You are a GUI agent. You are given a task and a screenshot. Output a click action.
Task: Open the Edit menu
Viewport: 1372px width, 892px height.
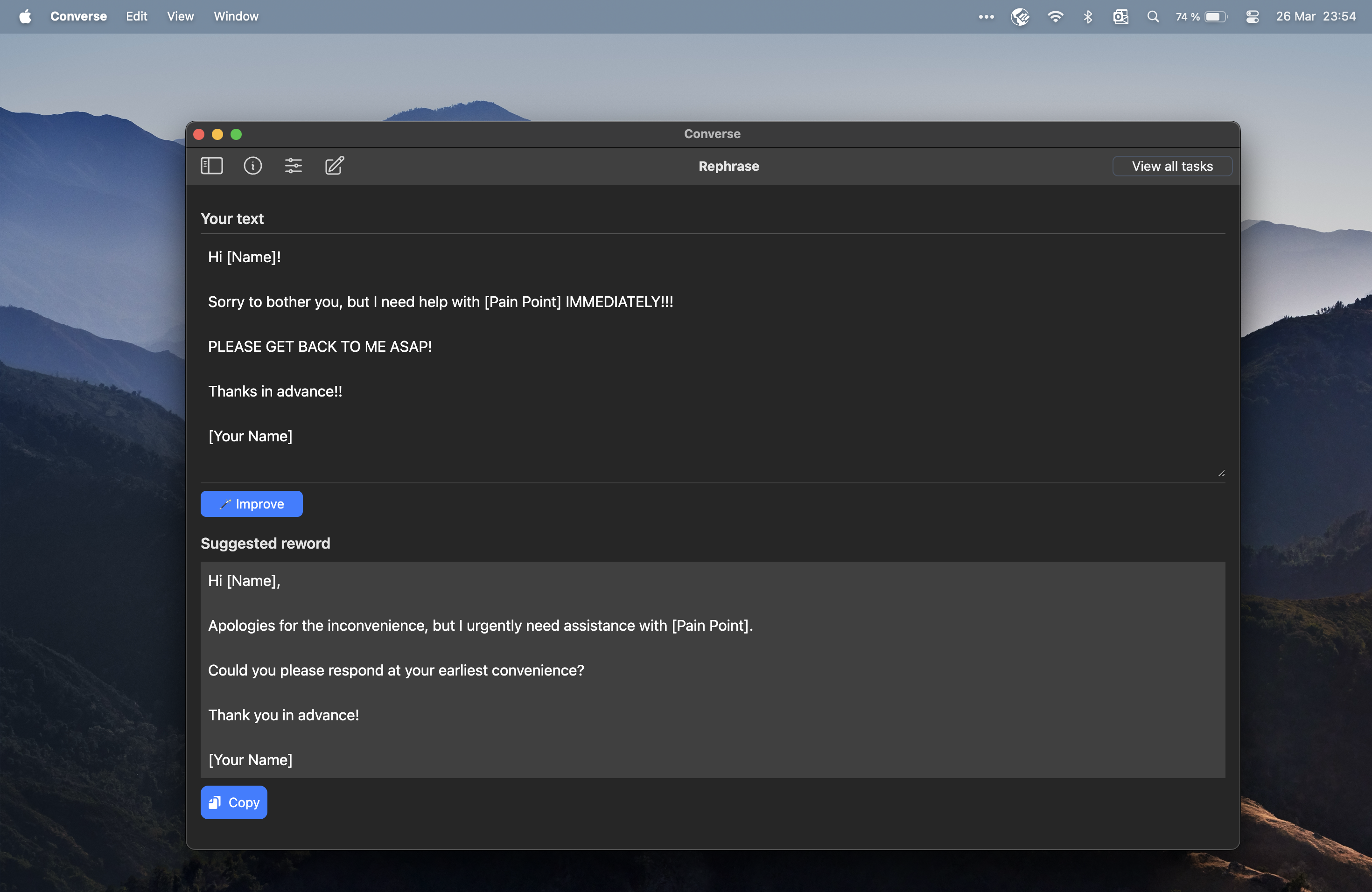(137, 16)
